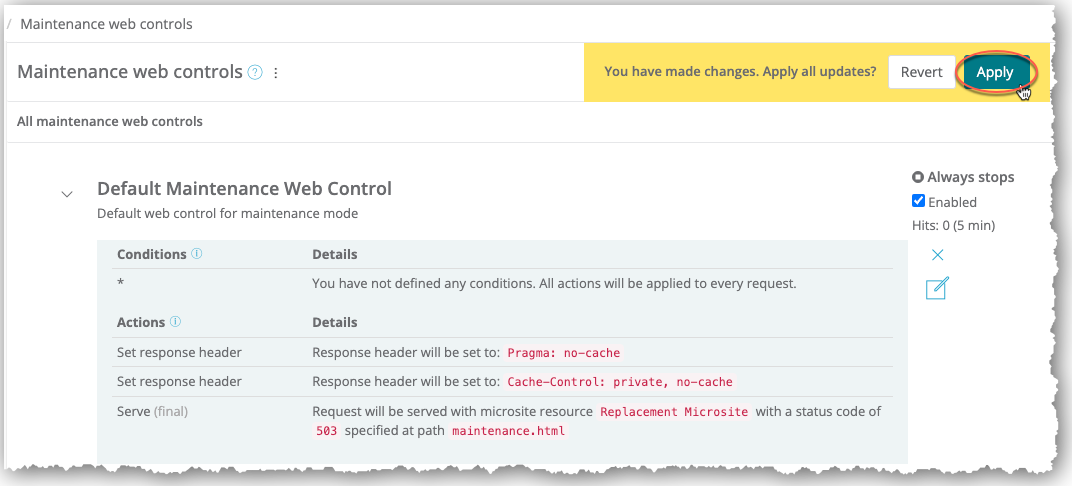1072x486 pixels.
Task: Click the Always stops indicator icon
Action: [918, 177]
